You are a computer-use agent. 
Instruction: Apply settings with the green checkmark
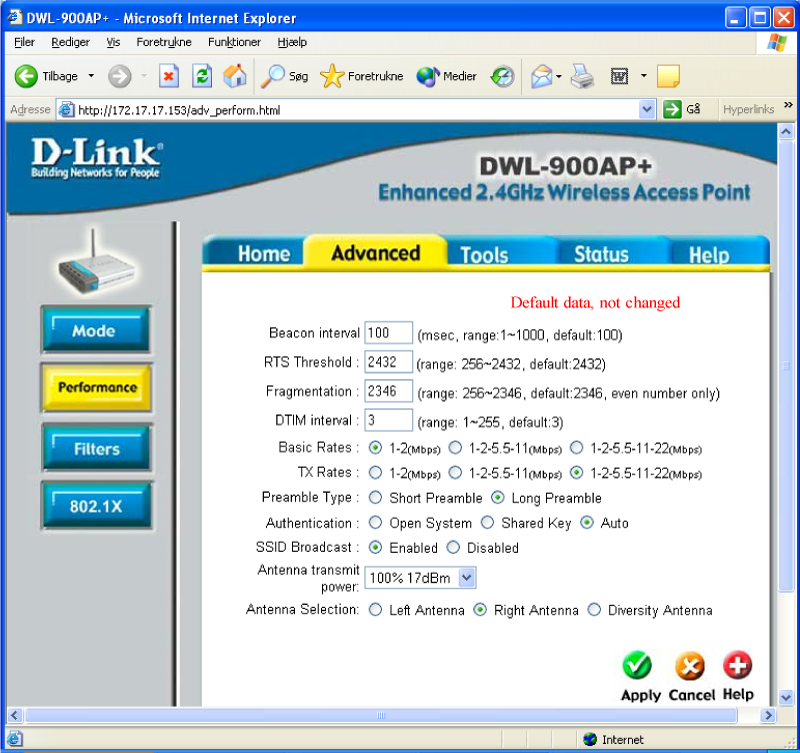click(637, 666)
